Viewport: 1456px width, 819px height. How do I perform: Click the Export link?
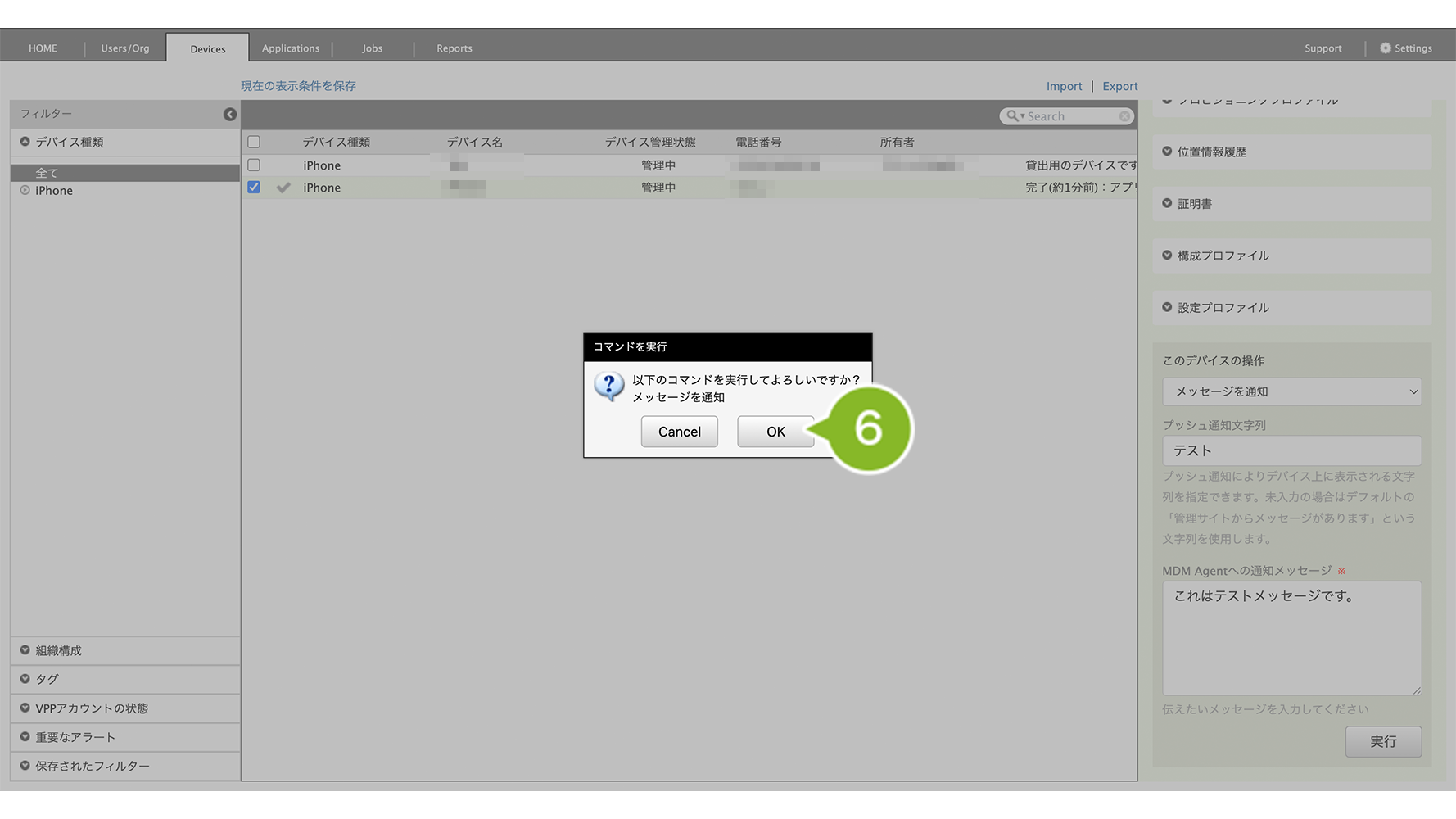(x=1120, y=86)
